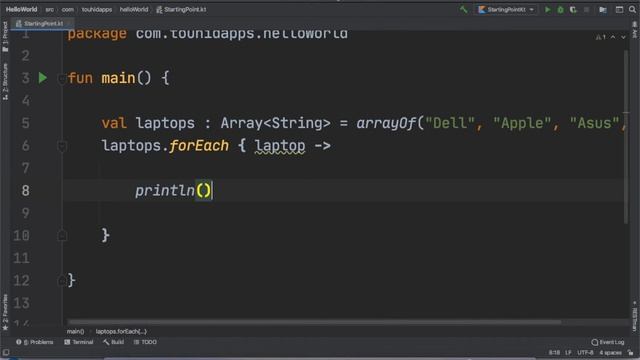Click laptops.forEach{...} in editor breadcrumb

coord(121,331)
